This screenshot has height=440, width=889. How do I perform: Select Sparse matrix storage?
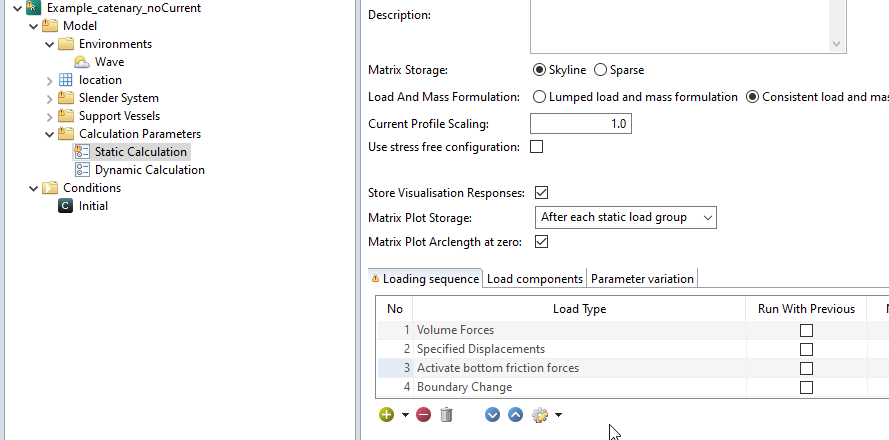pyautogui.click(x=601, y=70)
